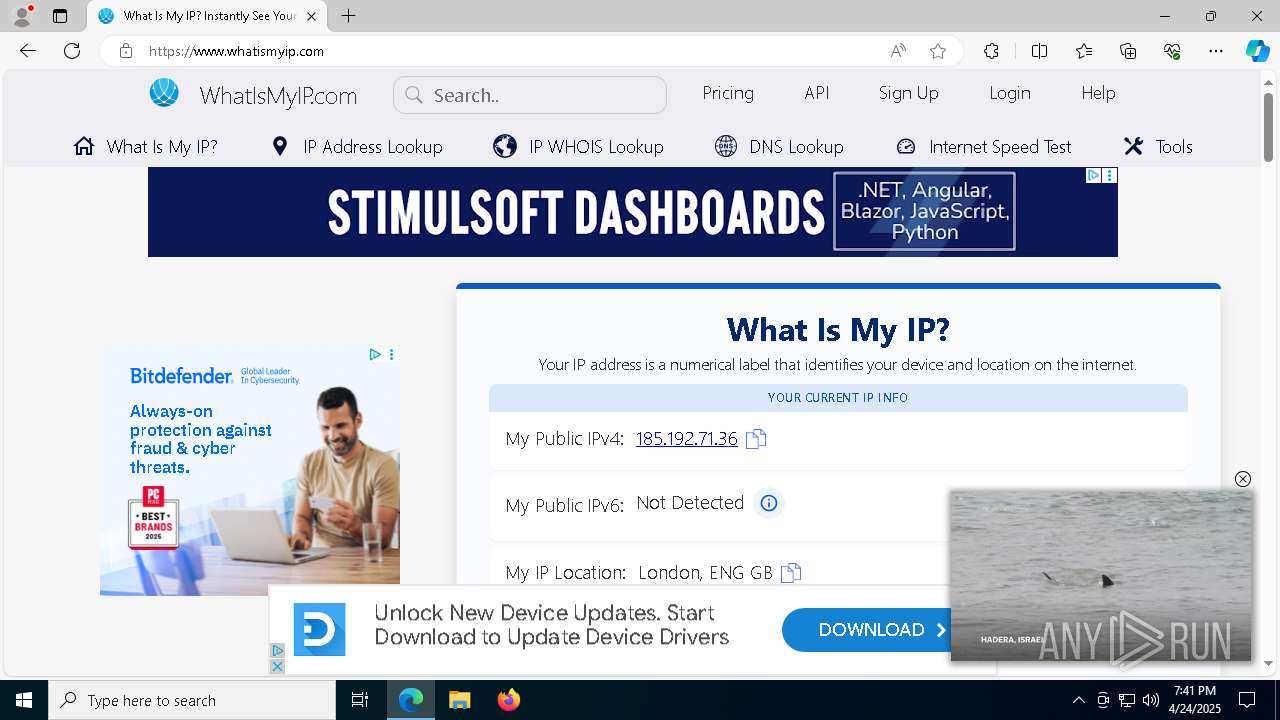Image resolution: width=1280 pixels, height=720 pixels.
Task: Launch Firefox from the taskbar
Action: click(509, 700)
